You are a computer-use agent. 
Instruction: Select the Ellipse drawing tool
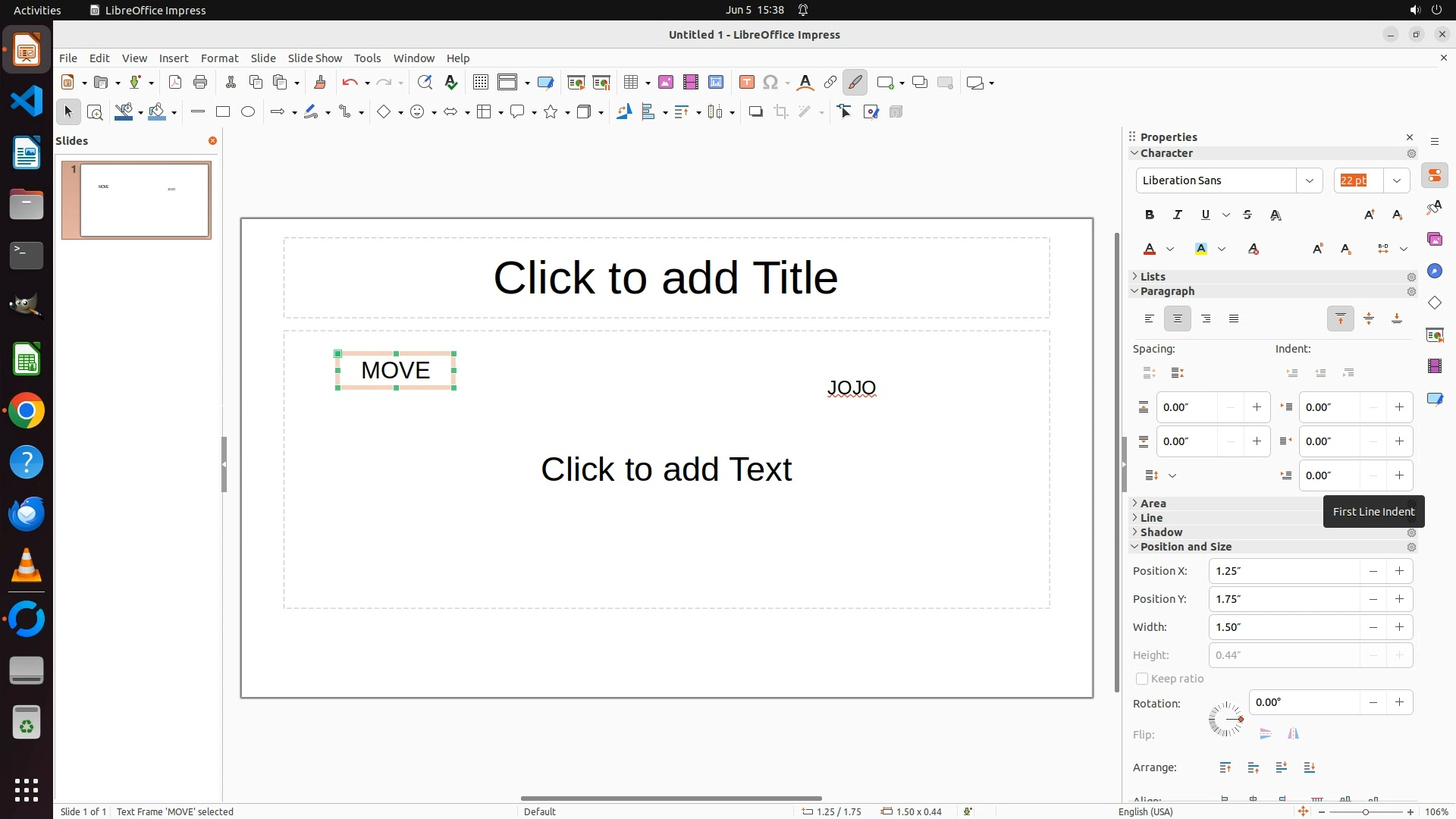tap(248, 112)
